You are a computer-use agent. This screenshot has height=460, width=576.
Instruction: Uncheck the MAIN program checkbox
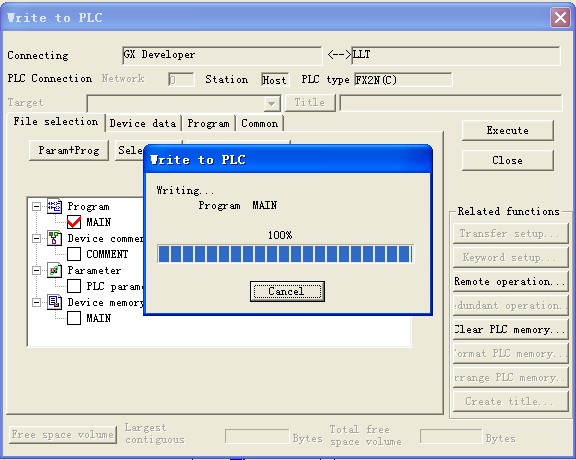click(x=74, y=222)
